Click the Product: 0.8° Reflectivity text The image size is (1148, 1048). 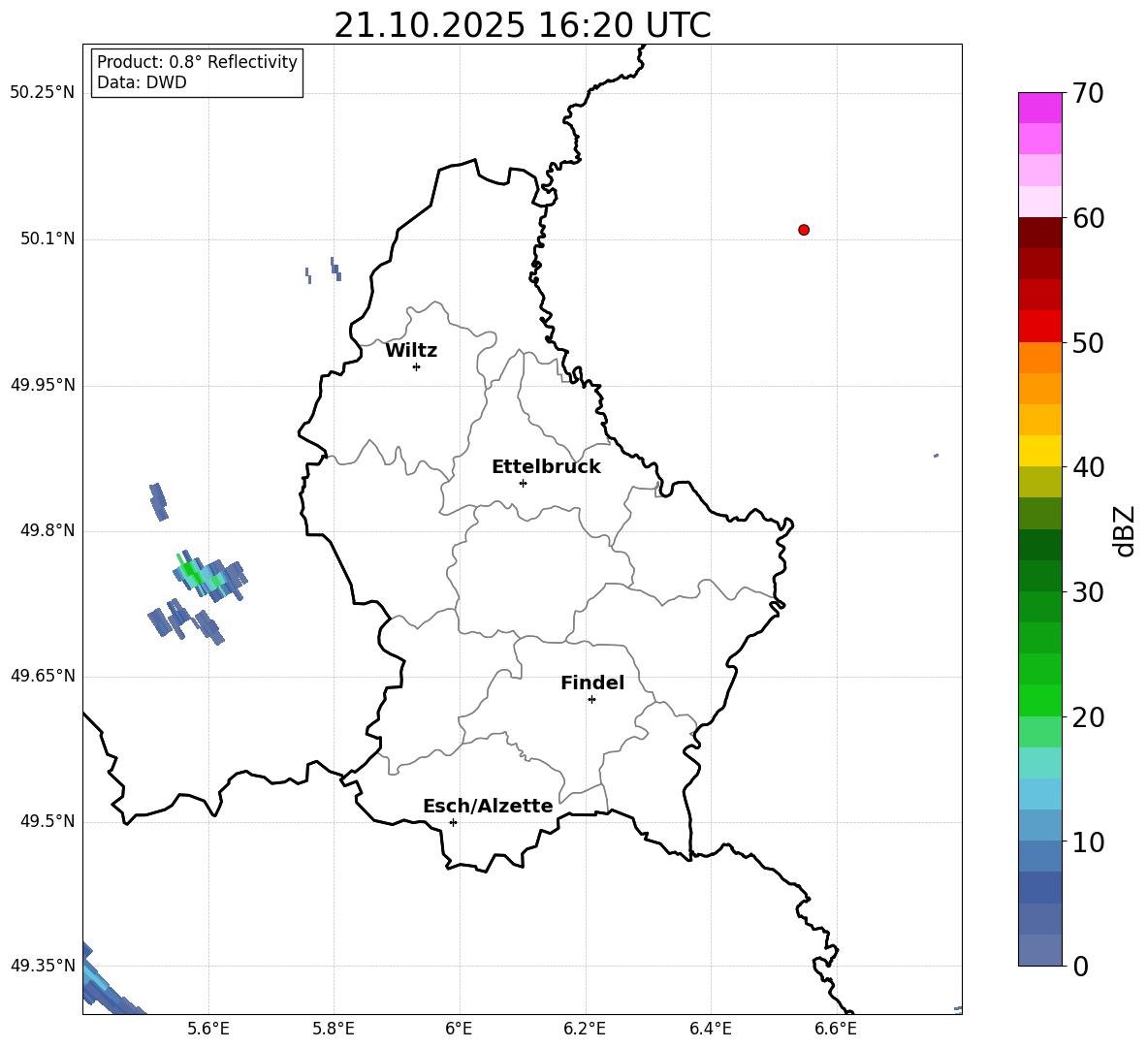point(197,62)
